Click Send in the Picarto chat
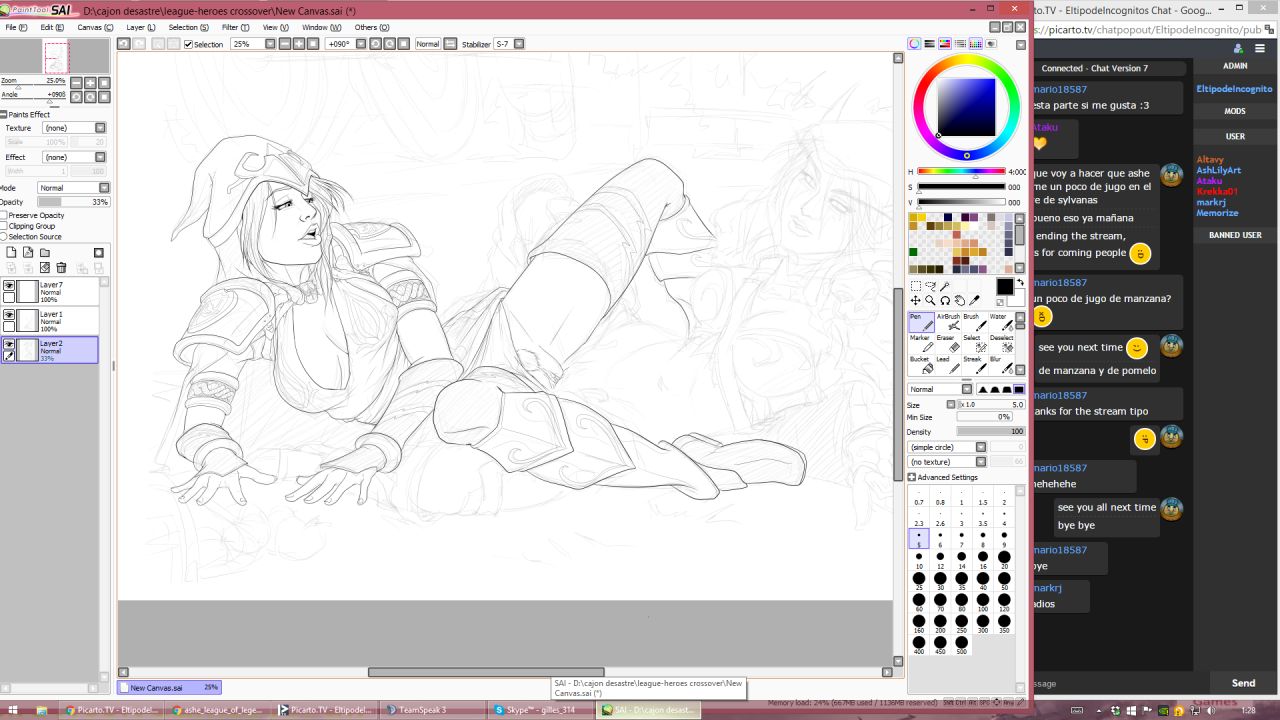1280x720 pixels. [x=1243, y=683]
